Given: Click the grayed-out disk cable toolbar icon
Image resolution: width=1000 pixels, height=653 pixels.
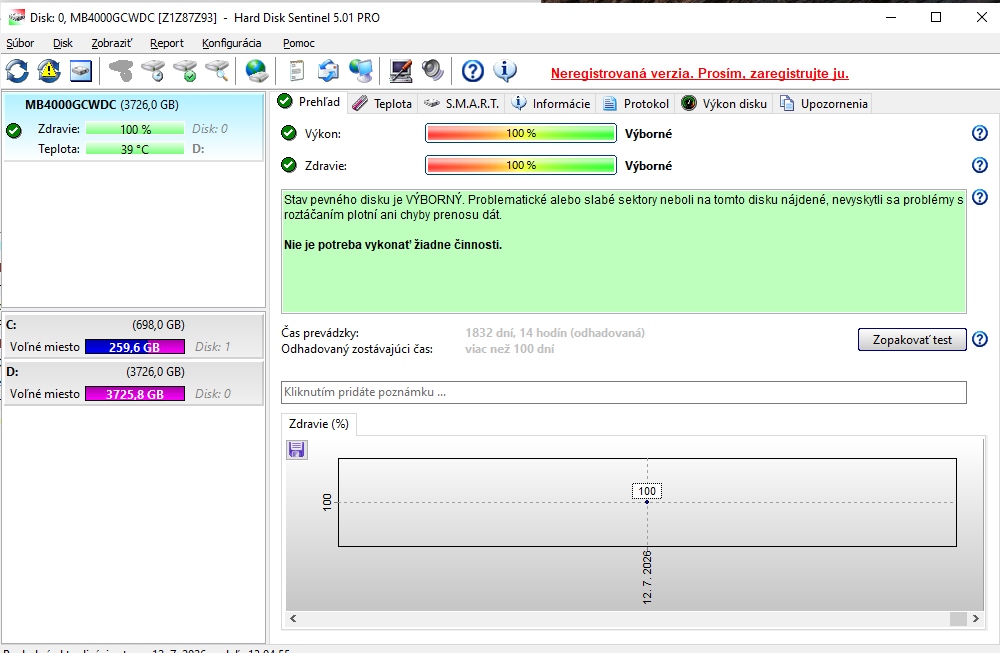Looking at the screenshot, I should [121, 71].
